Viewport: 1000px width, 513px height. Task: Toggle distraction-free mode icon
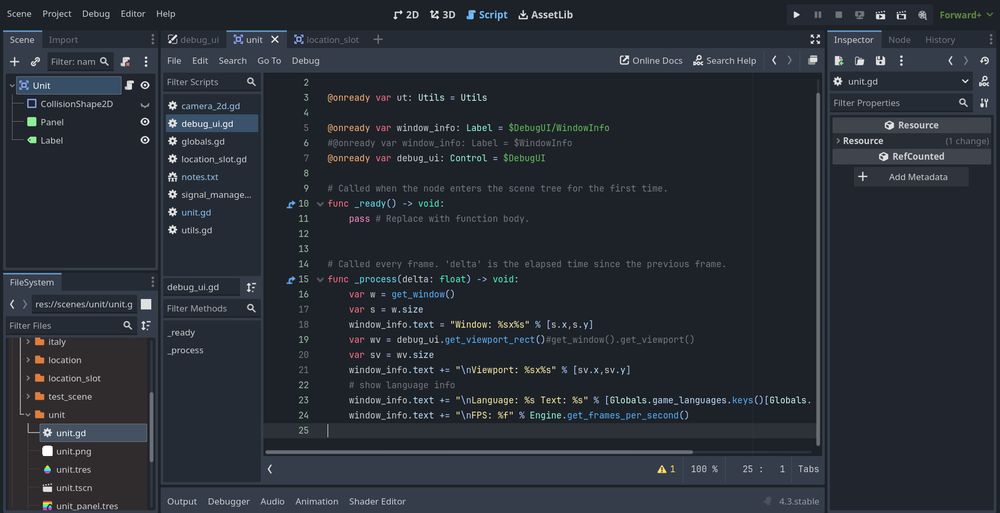pos(815,40)
